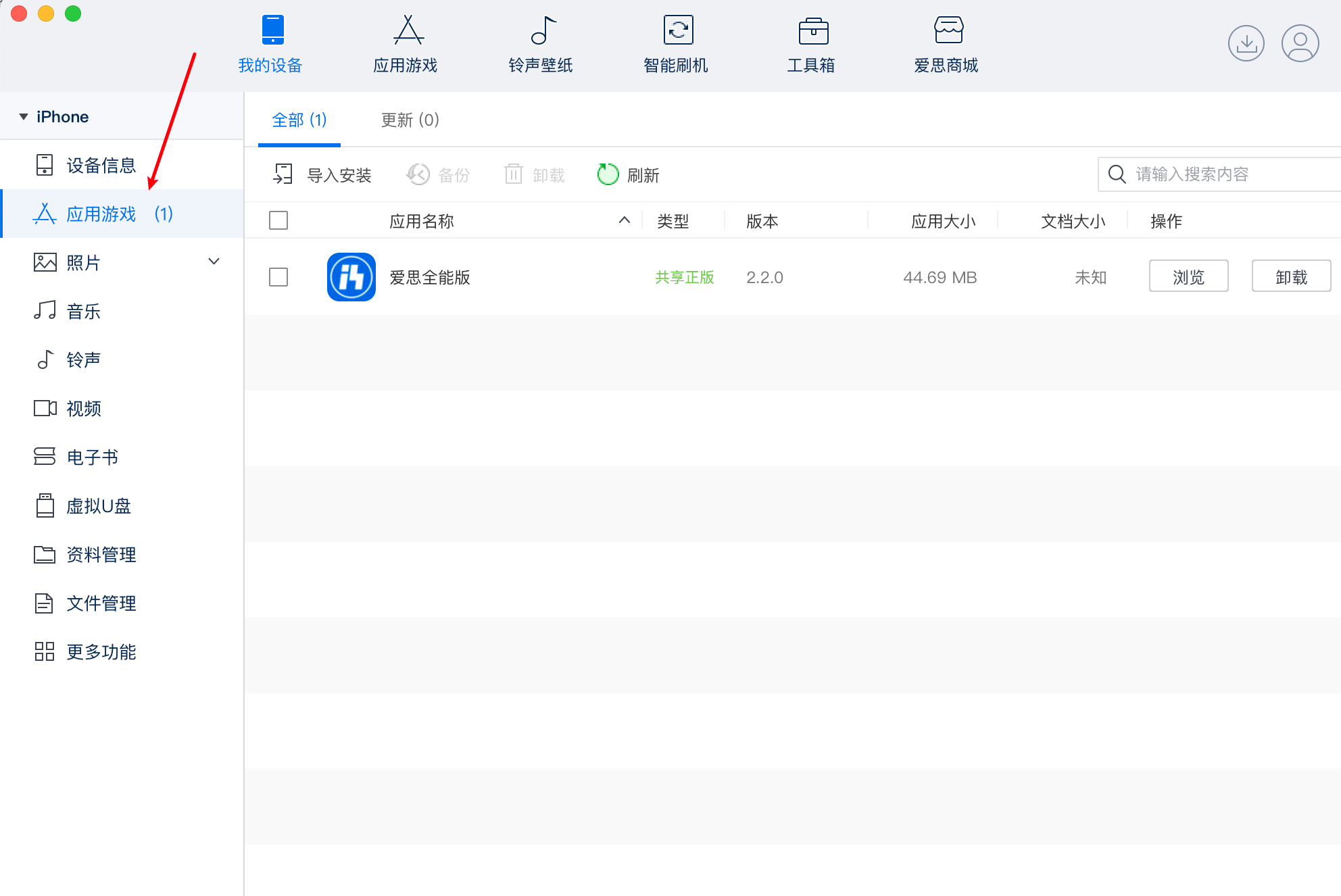The image size is (1341, 896).
Task: Open the download manager icon
Action: 1246,43
